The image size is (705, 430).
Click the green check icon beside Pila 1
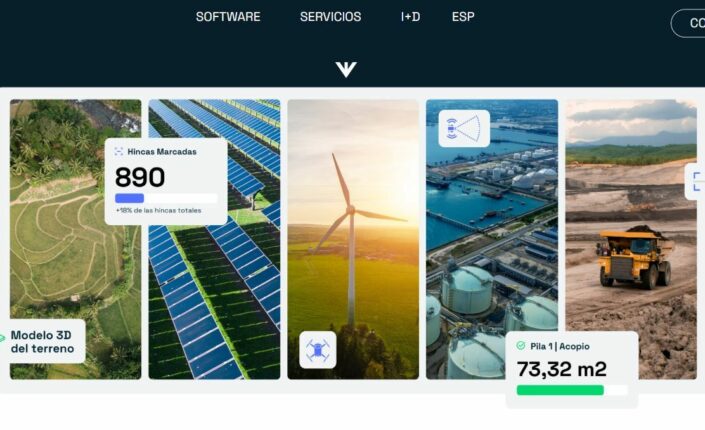[521, 345]
